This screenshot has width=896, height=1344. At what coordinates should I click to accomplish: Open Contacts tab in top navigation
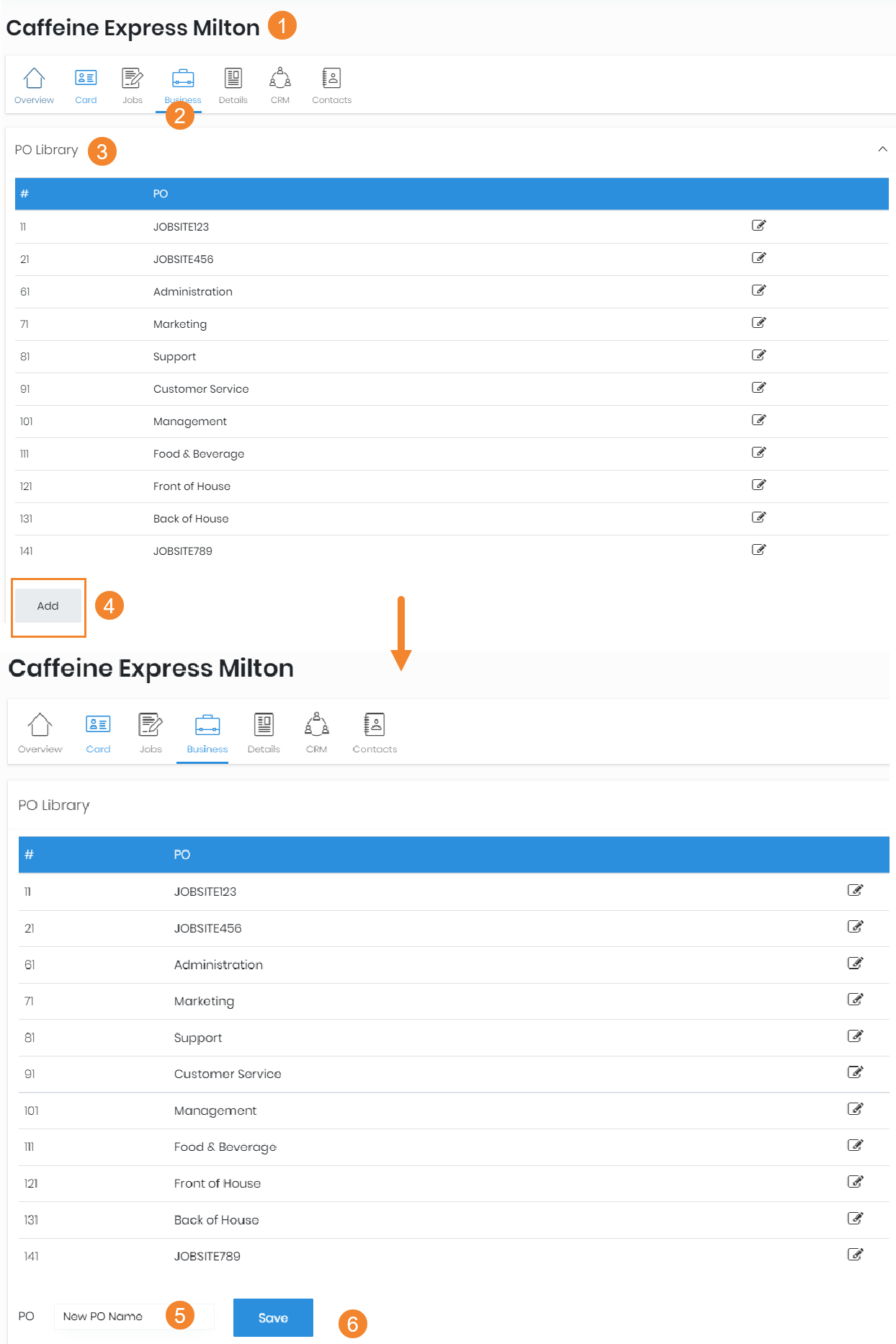click(x=331, y=86)
